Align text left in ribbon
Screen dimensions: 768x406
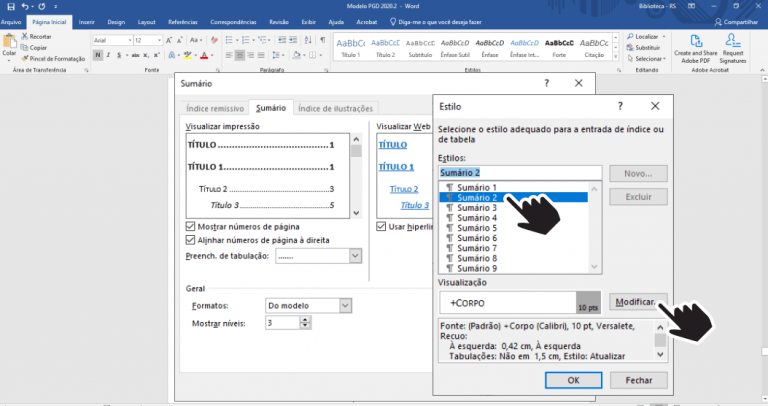tap(229, 55)
